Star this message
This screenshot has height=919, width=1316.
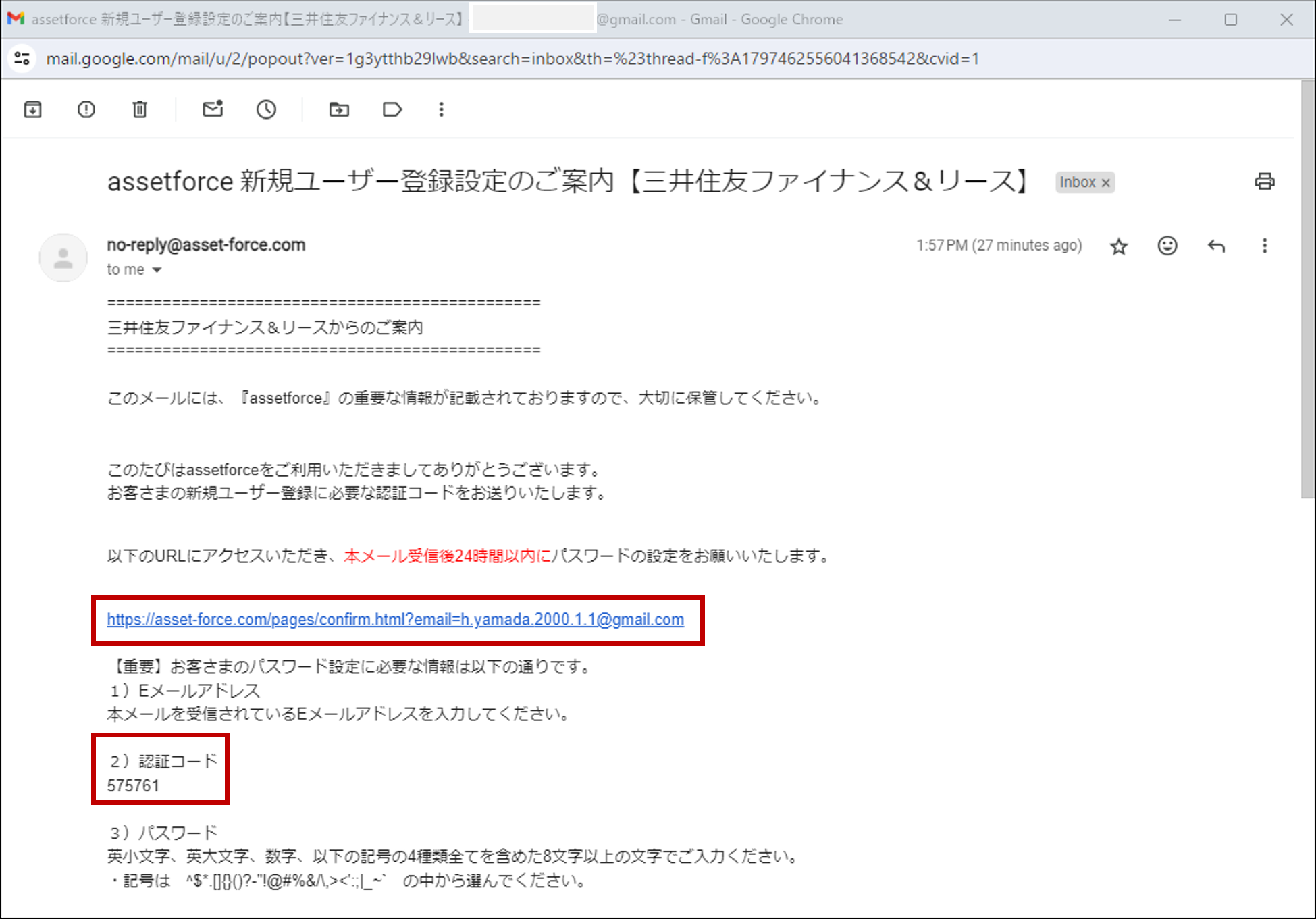coord(1119,246)
